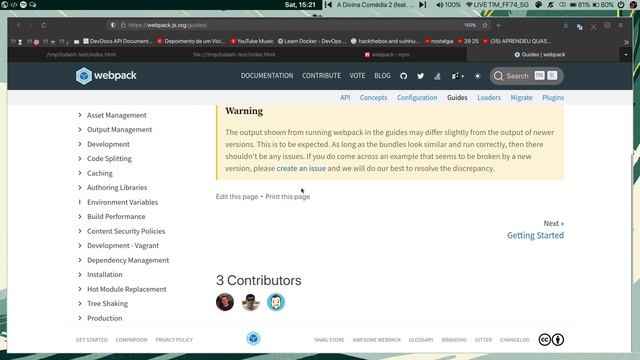Switch to the API section tab
Image resolution: width=640 pixels, height=360 pixels.
coord(345,98)
